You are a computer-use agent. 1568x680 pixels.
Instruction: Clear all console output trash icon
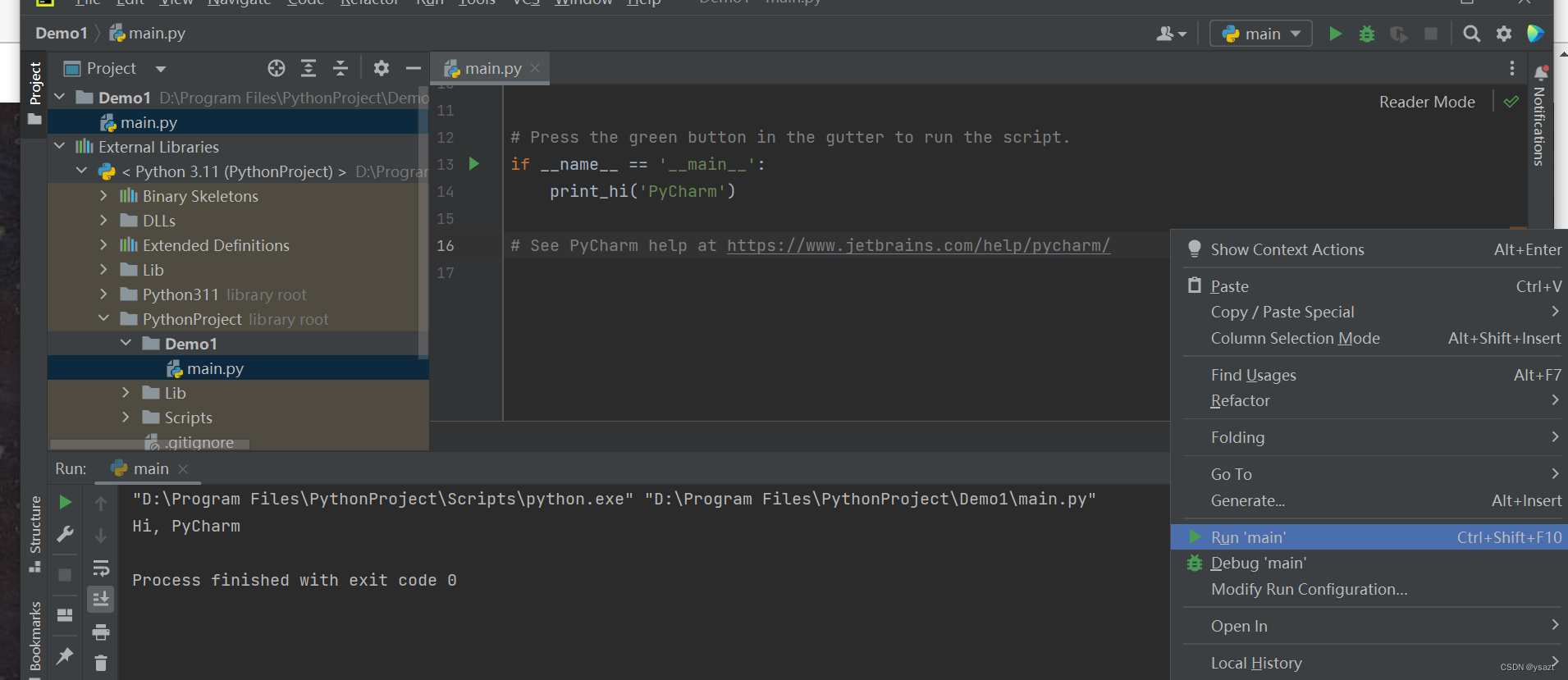coord(101,663)
